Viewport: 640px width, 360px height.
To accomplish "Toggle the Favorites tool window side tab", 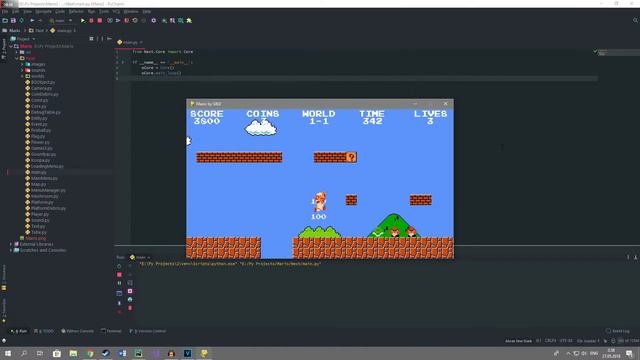I will coord(4,310).
